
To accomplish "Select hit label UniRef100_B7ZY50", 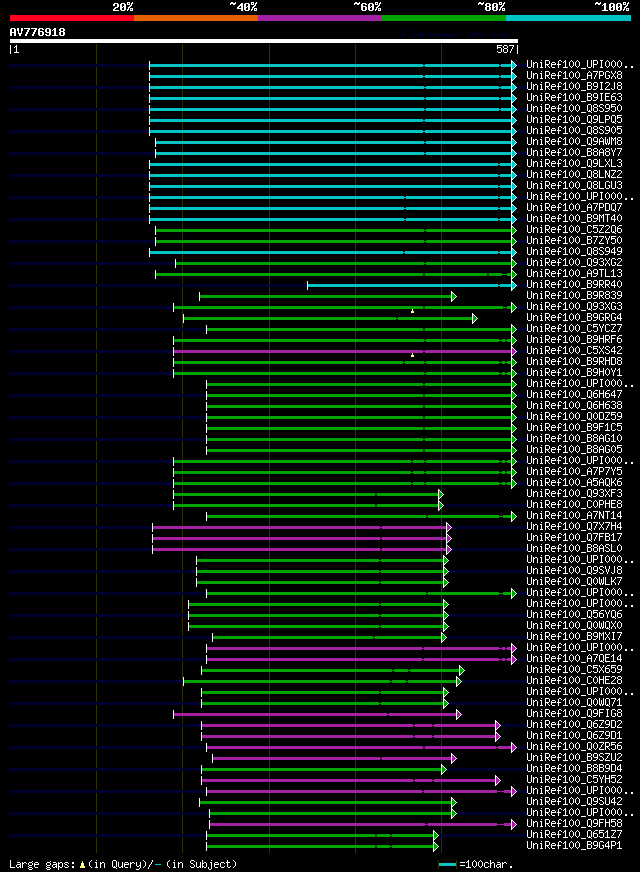I will (x=574, y=240).
